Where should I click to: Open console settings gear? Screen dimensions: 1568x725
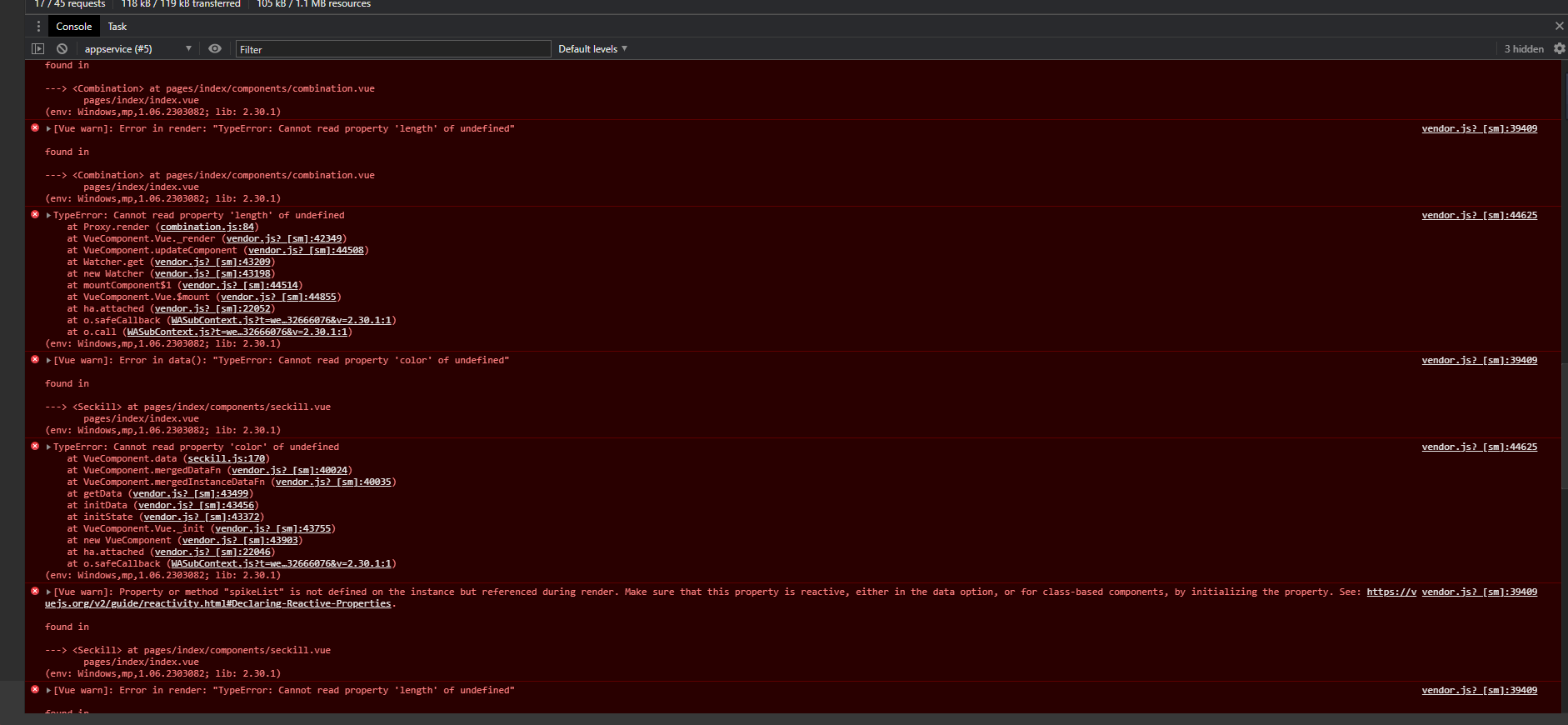coord(1559,49)
